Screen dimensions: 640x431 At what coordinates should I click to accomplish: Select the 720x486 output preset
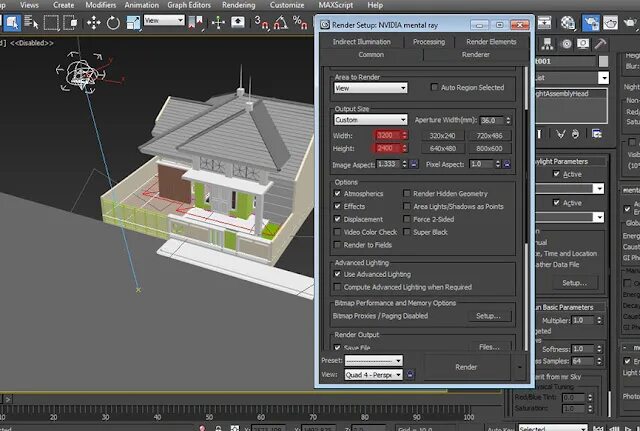pyautogui.click(x=489, y=136)
